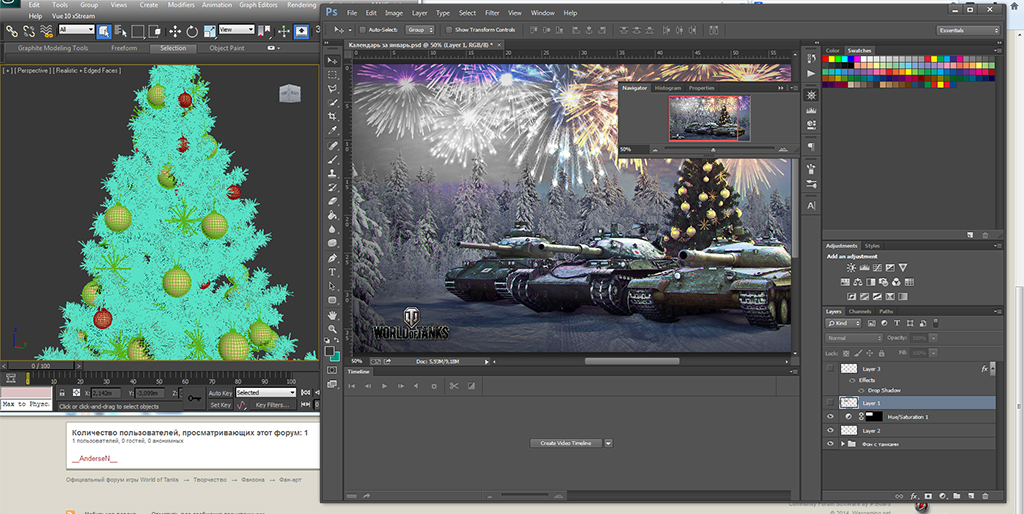1024x514 pixels.
Task: Click the canvas horizontal scrollbar
Action: pos(632,361)
